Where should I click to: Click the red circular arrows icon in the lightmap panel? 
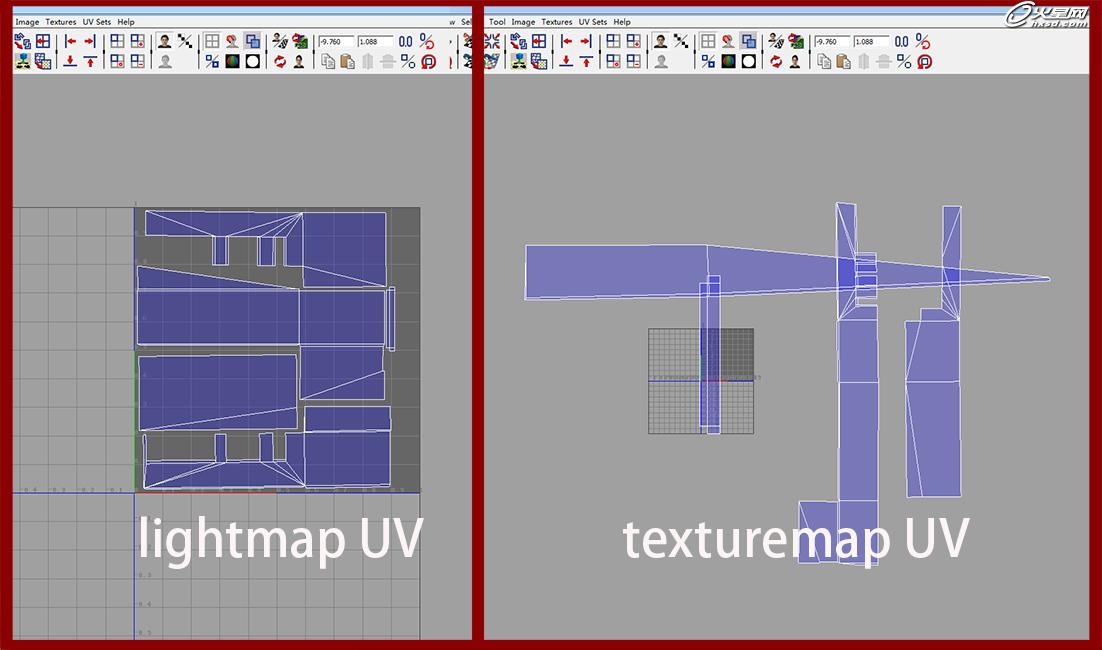tap(280, 61)
